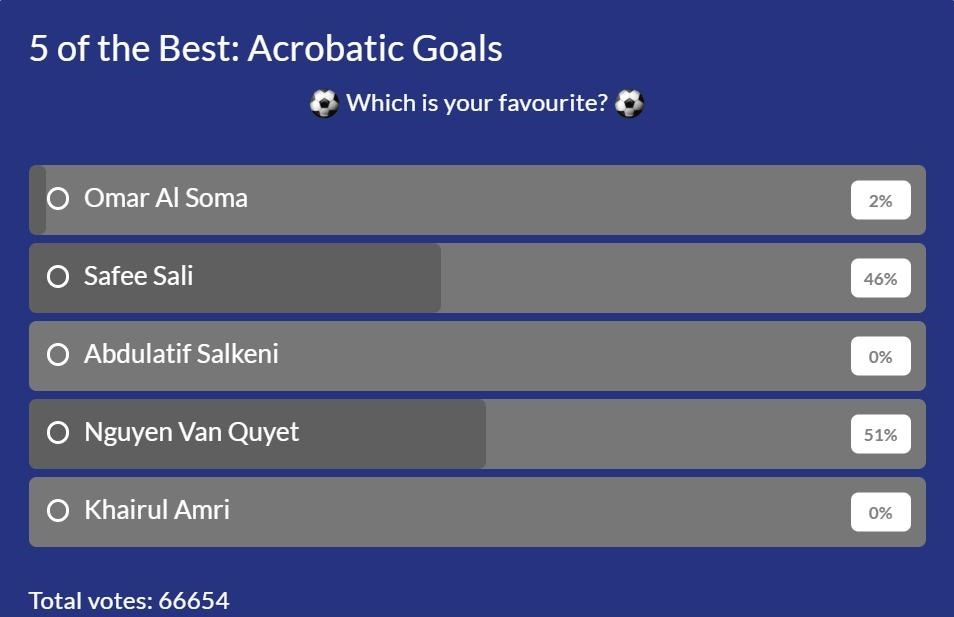The image size is (954, 617).
Task: Click the soccer ball icon right of question
Action: (629, 104)
